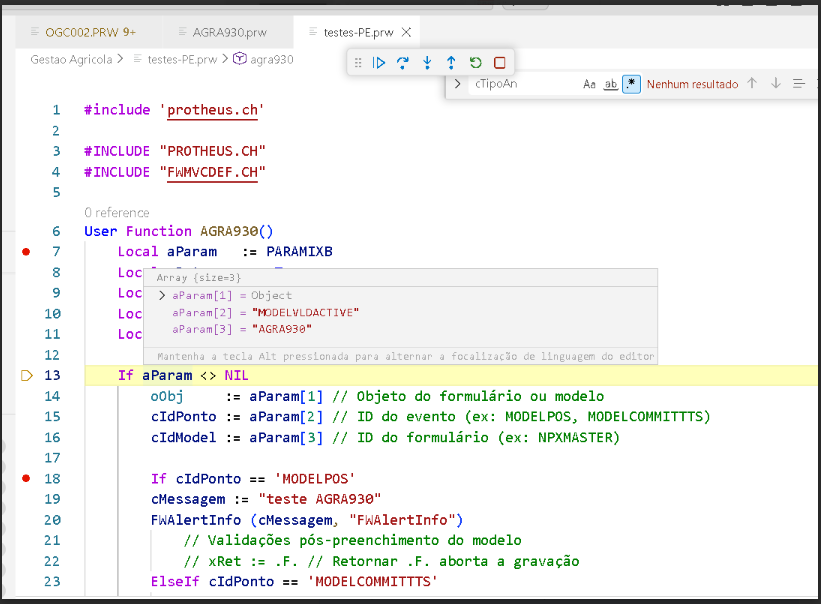Expand aParam[1] Object in hover popup

[162, 295]
